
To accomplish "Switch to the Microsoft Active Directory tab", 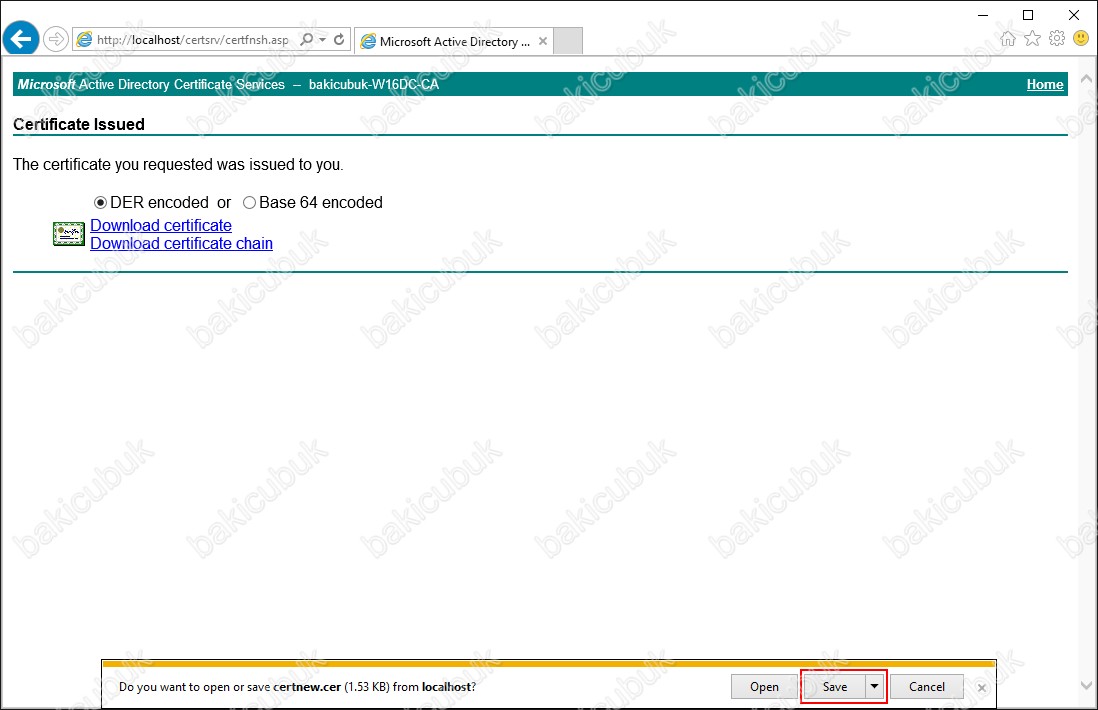I will click(454, 41).
